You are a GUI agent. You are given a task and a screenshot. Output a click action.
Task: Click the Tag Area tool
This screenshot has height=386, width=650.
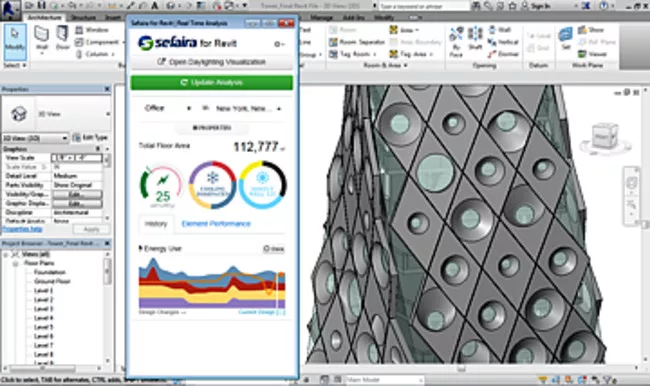point(411,54)
